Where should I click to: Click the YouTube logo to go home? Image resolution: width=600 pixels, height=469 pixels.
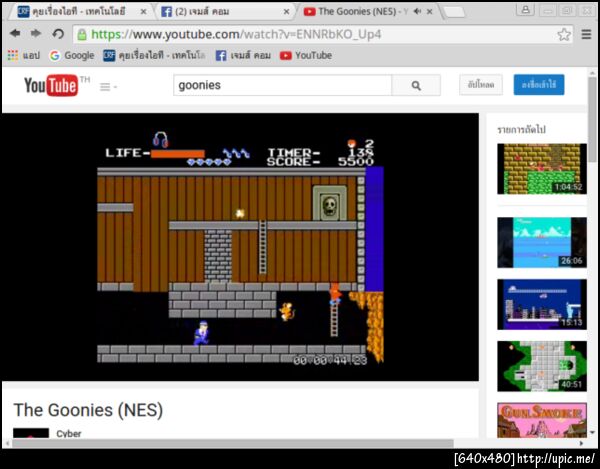[x=51, y=85]
